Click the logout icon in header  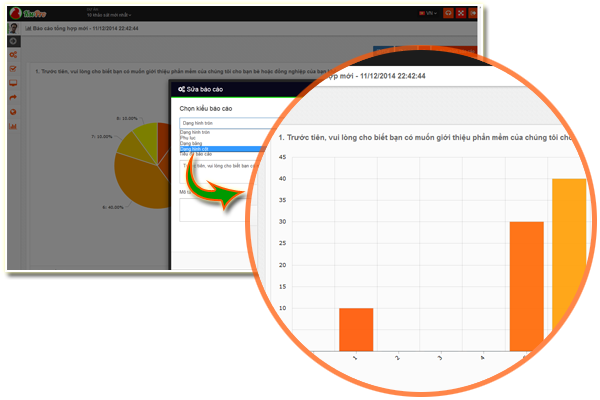pos(473,13)
